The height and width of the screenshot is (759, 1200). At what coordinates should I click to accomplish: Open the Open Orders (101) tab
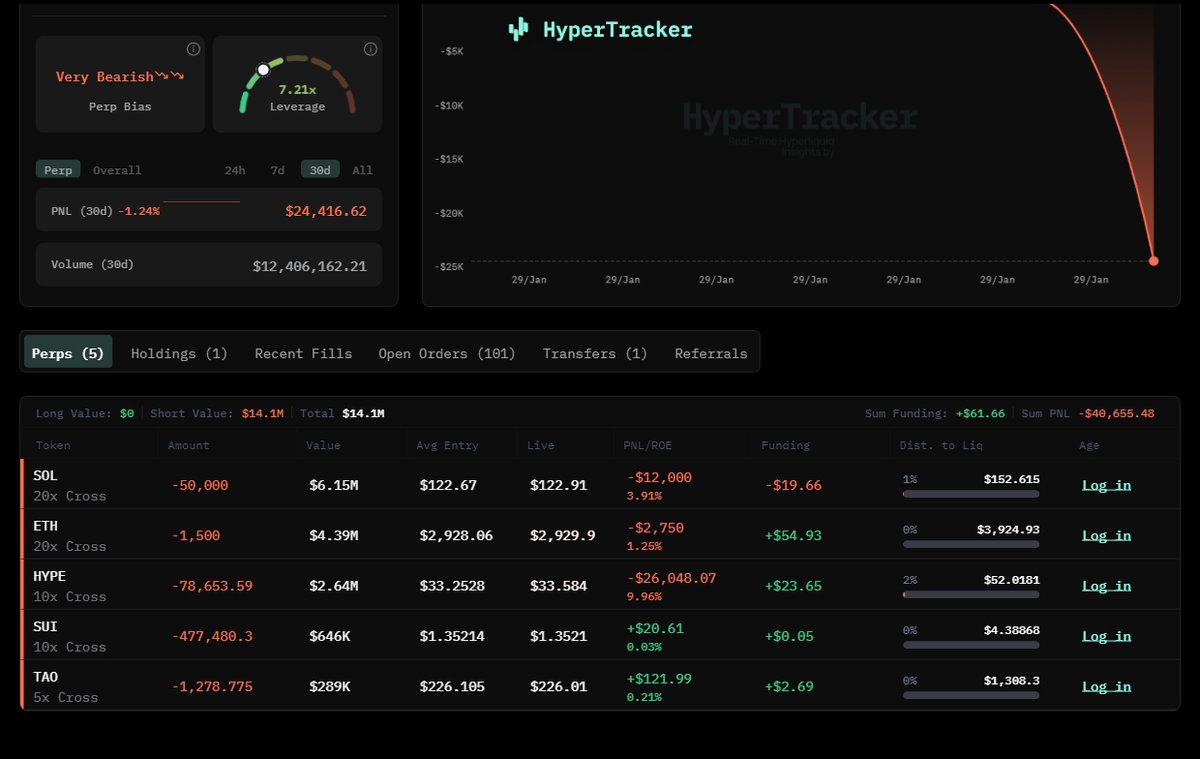pos(447,353)
